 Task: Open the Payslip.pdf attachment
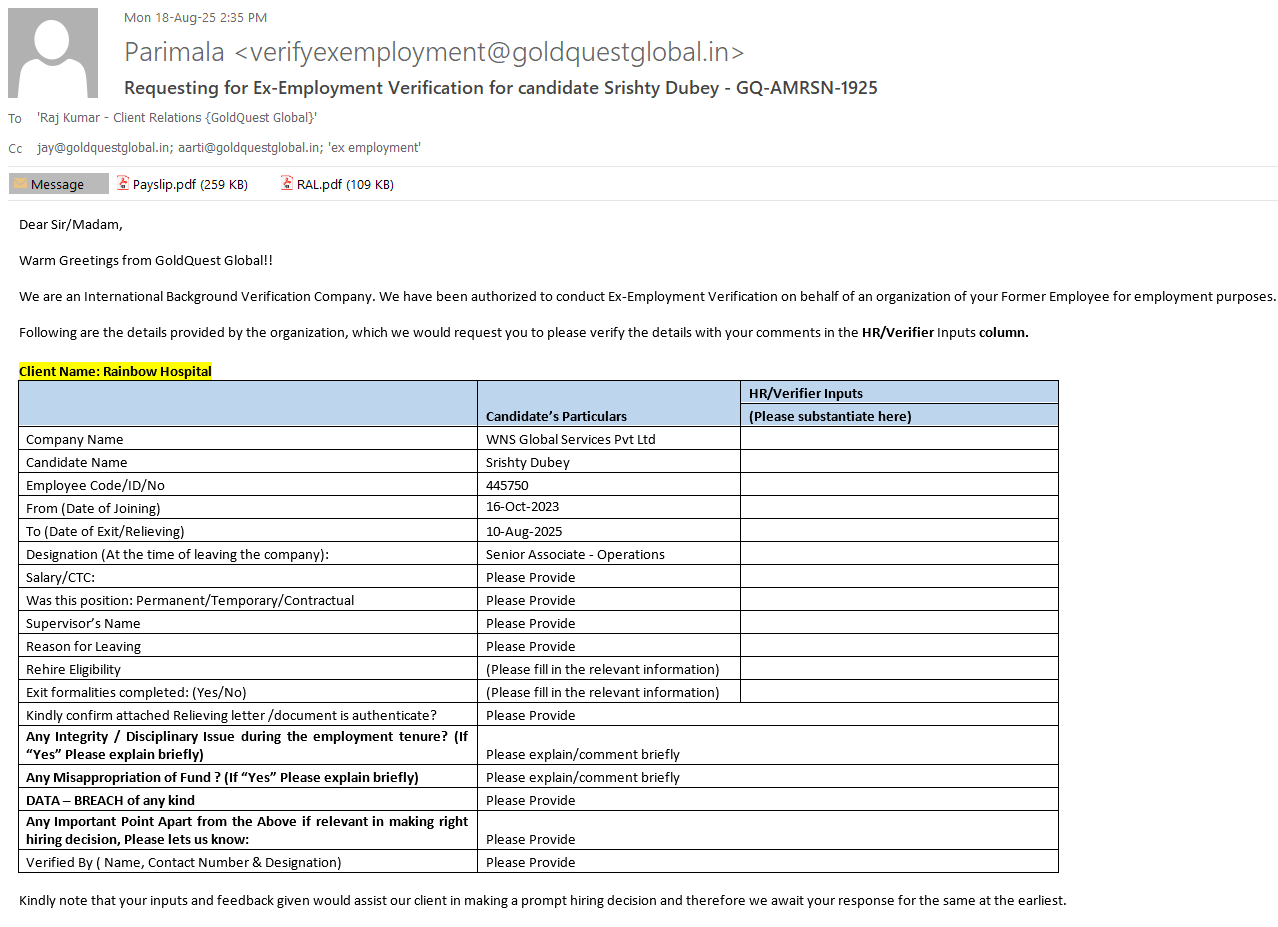182,184
